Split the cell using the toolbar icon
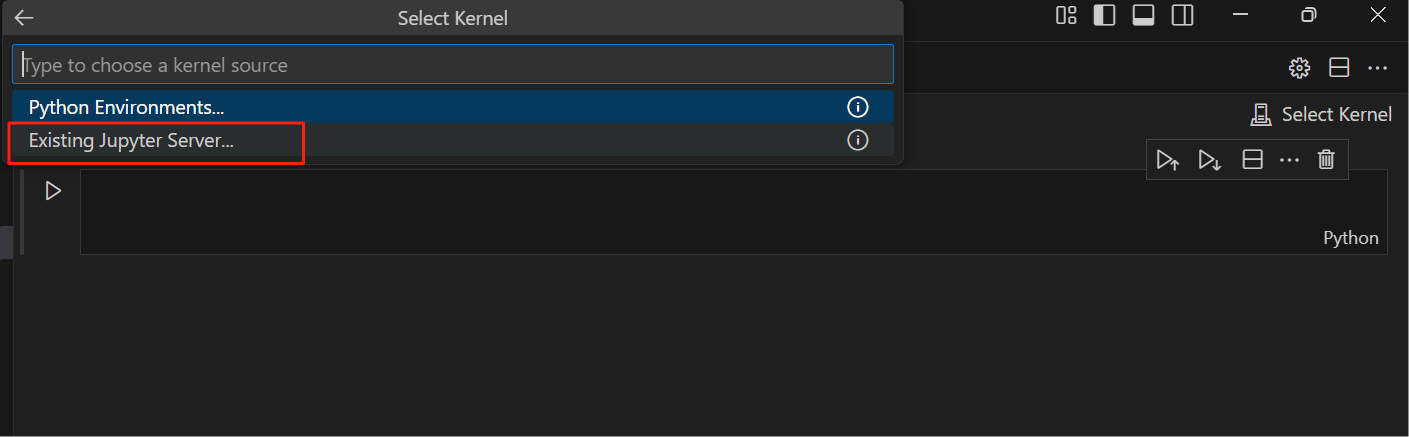This screenshot has height=437, width=1409. click(1252, 160)
